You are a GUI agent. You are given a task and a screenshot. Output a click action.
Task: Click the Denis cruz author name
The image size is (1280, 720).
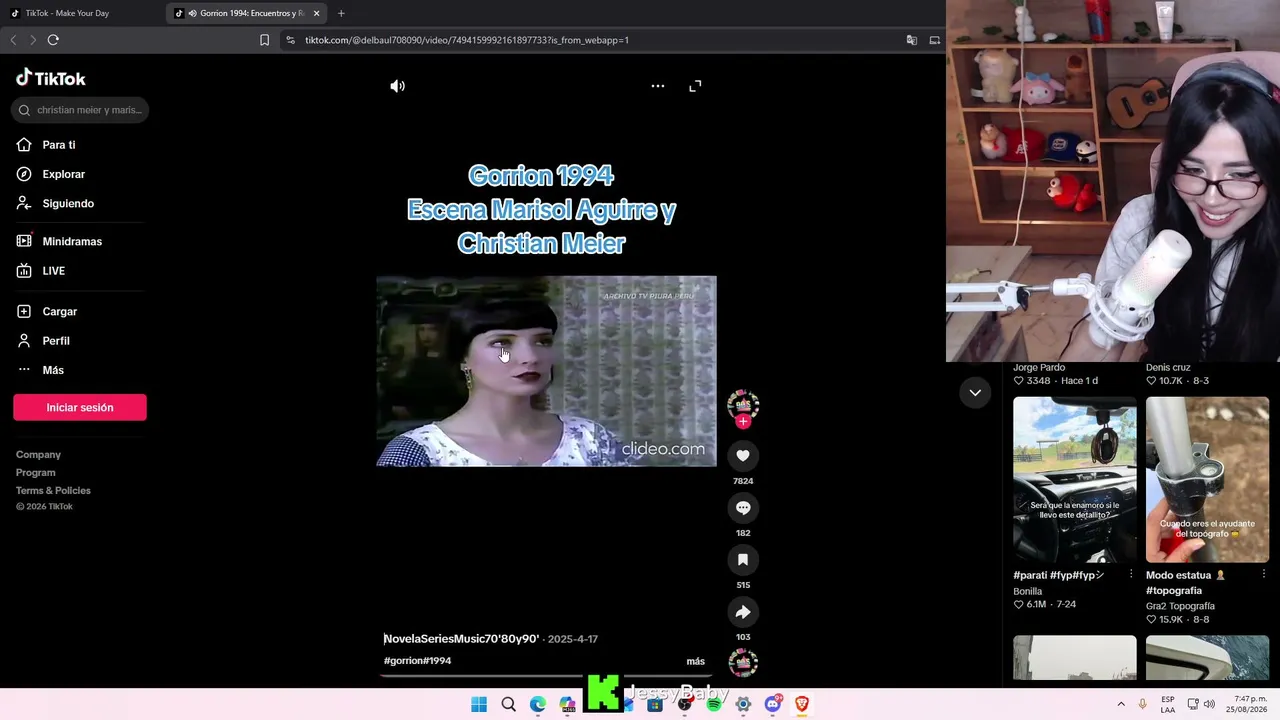point(1168,367)
